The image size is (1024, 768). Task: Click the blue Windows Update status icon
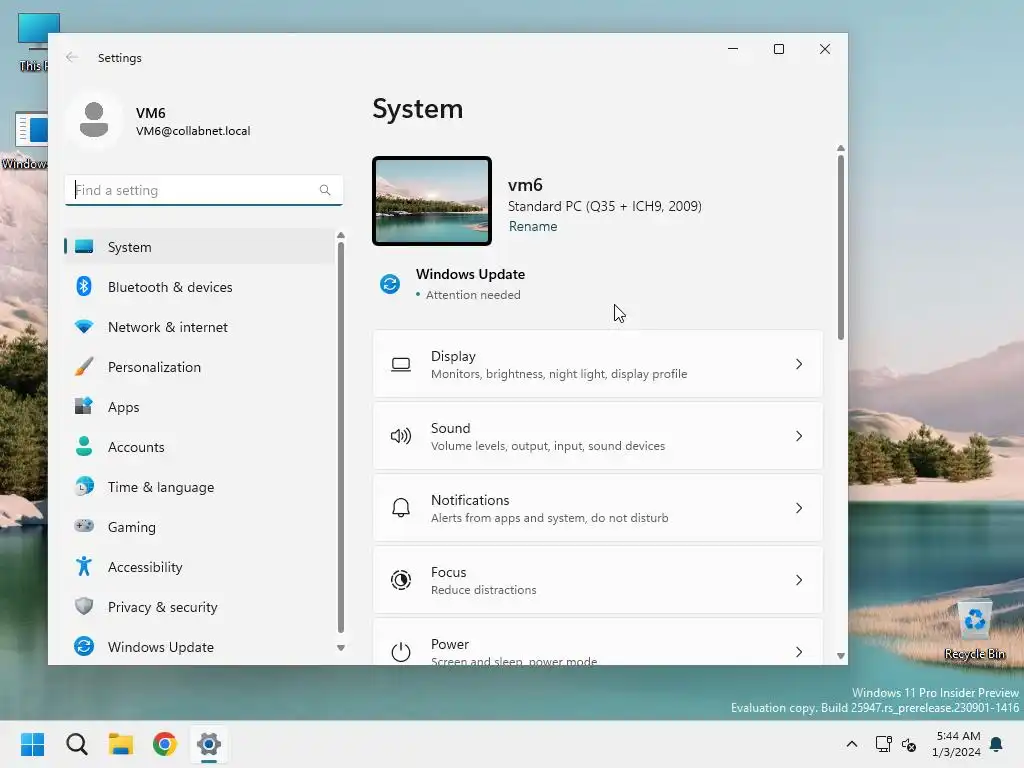pos(390,284)
